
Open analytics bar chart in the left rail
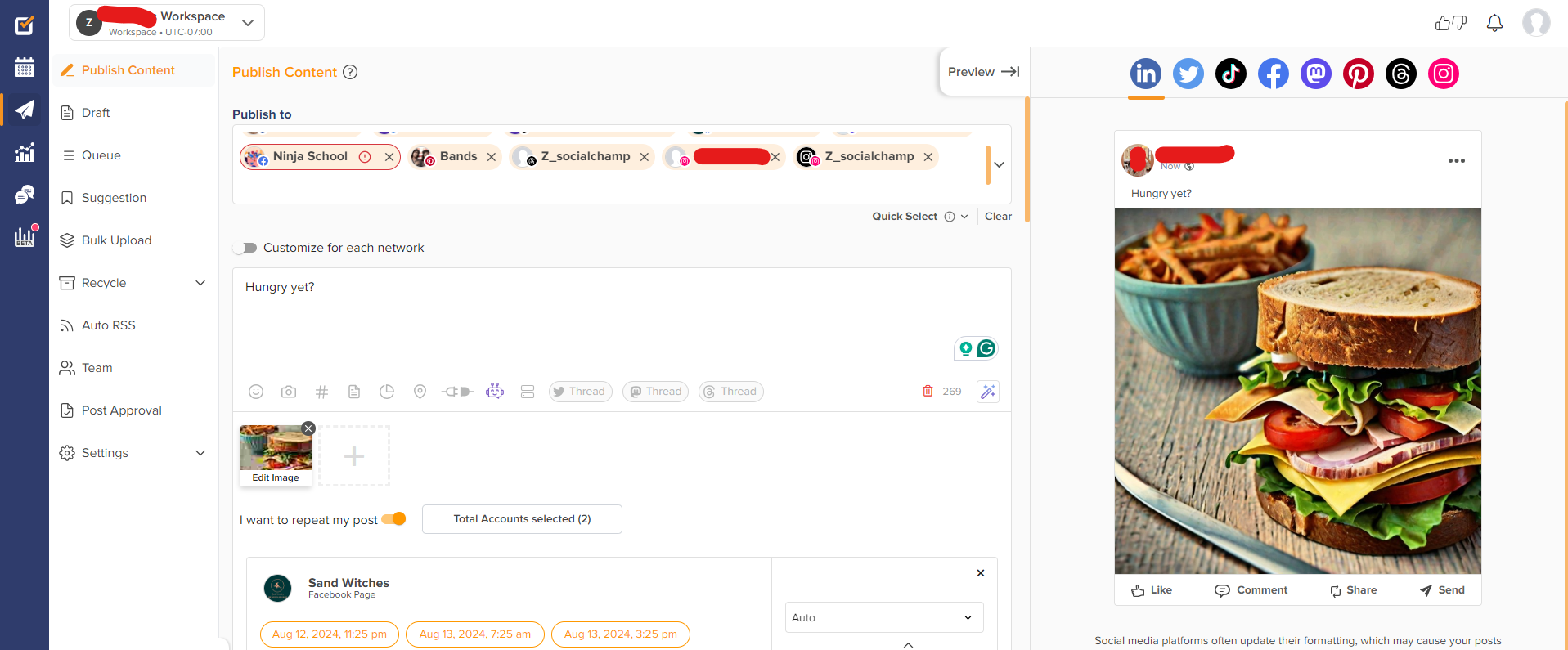[25, 152]
